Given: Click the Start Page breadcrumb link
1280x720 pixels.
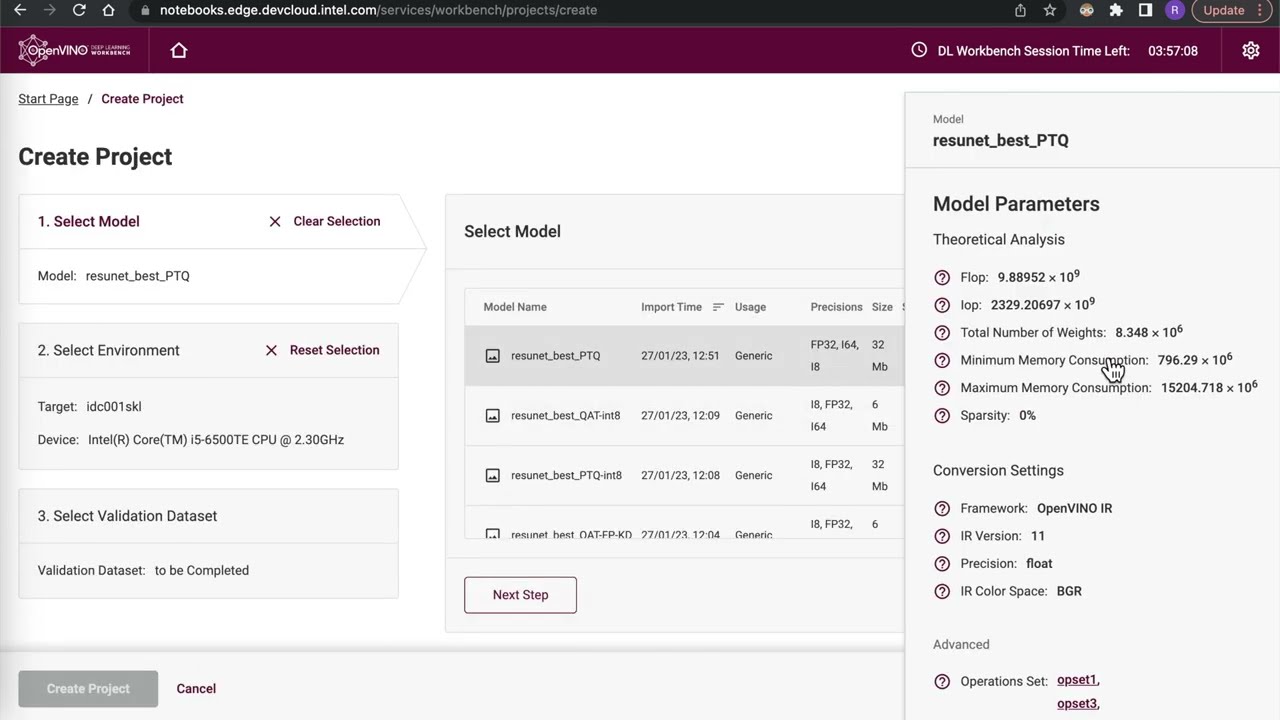Looking at the screenshot, I should (48, 99).
